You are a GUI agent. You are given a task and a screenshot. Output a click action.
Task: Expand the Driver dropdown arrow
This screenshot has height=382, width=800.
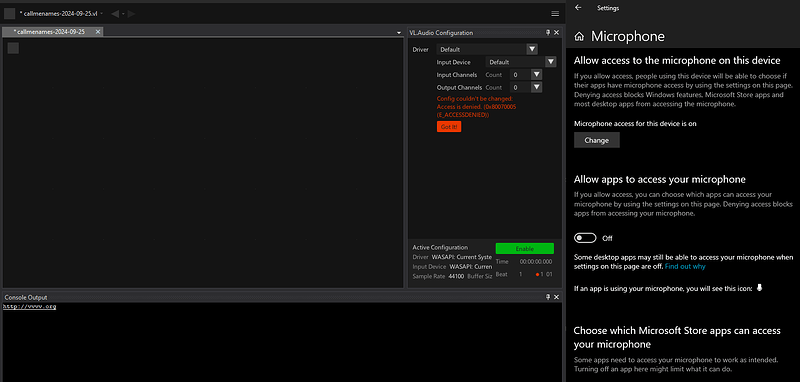coord(532,49)
